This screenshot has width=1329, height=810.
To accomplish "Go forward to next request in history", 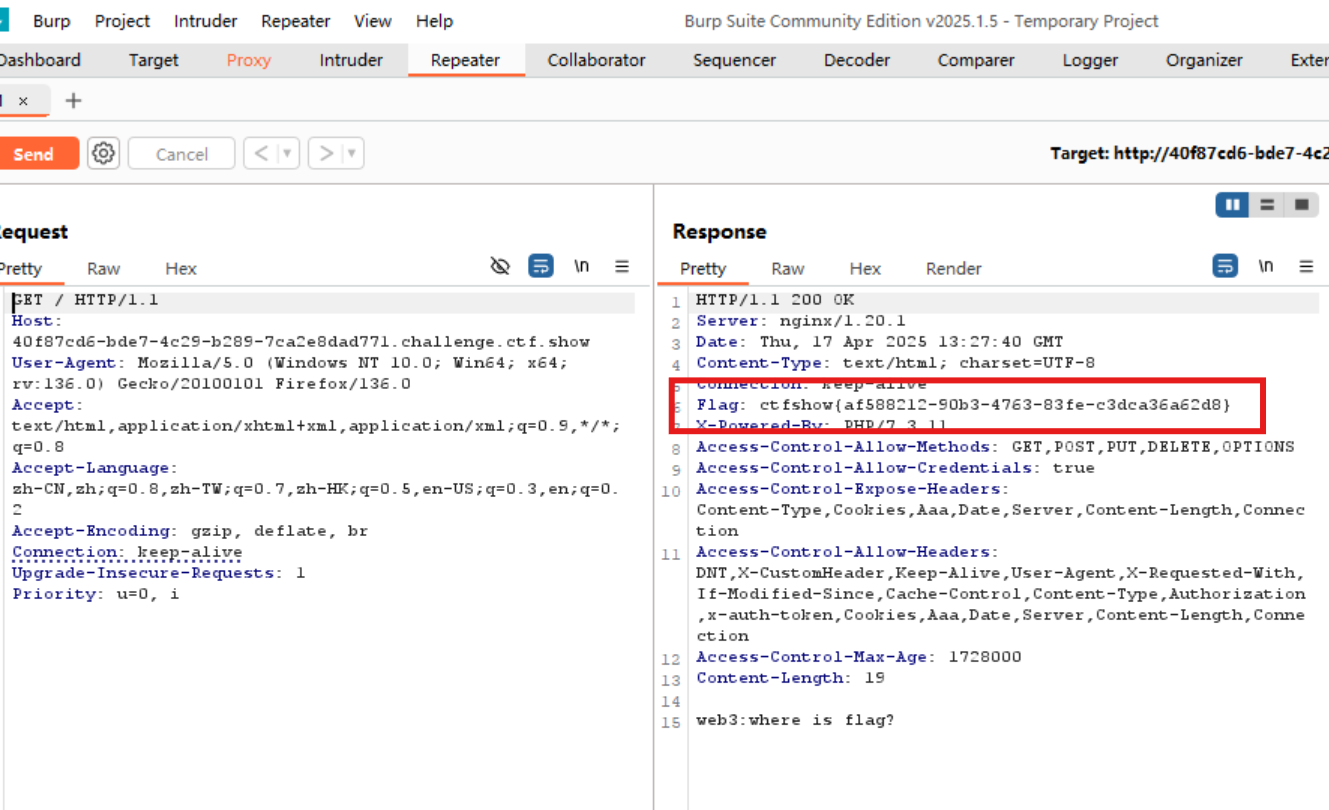I will coord(325,154).
